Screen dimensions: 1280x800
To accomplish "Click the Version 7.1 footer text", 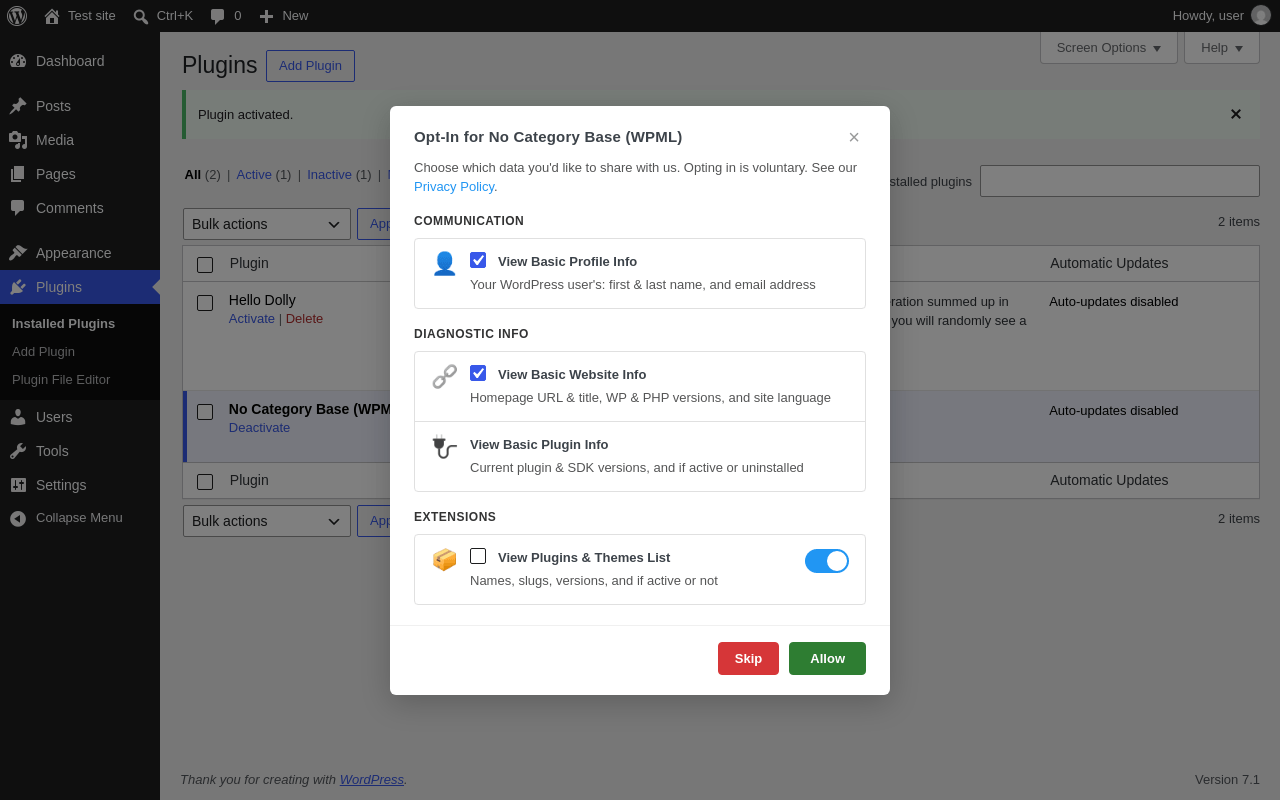I will point(1227,779).
